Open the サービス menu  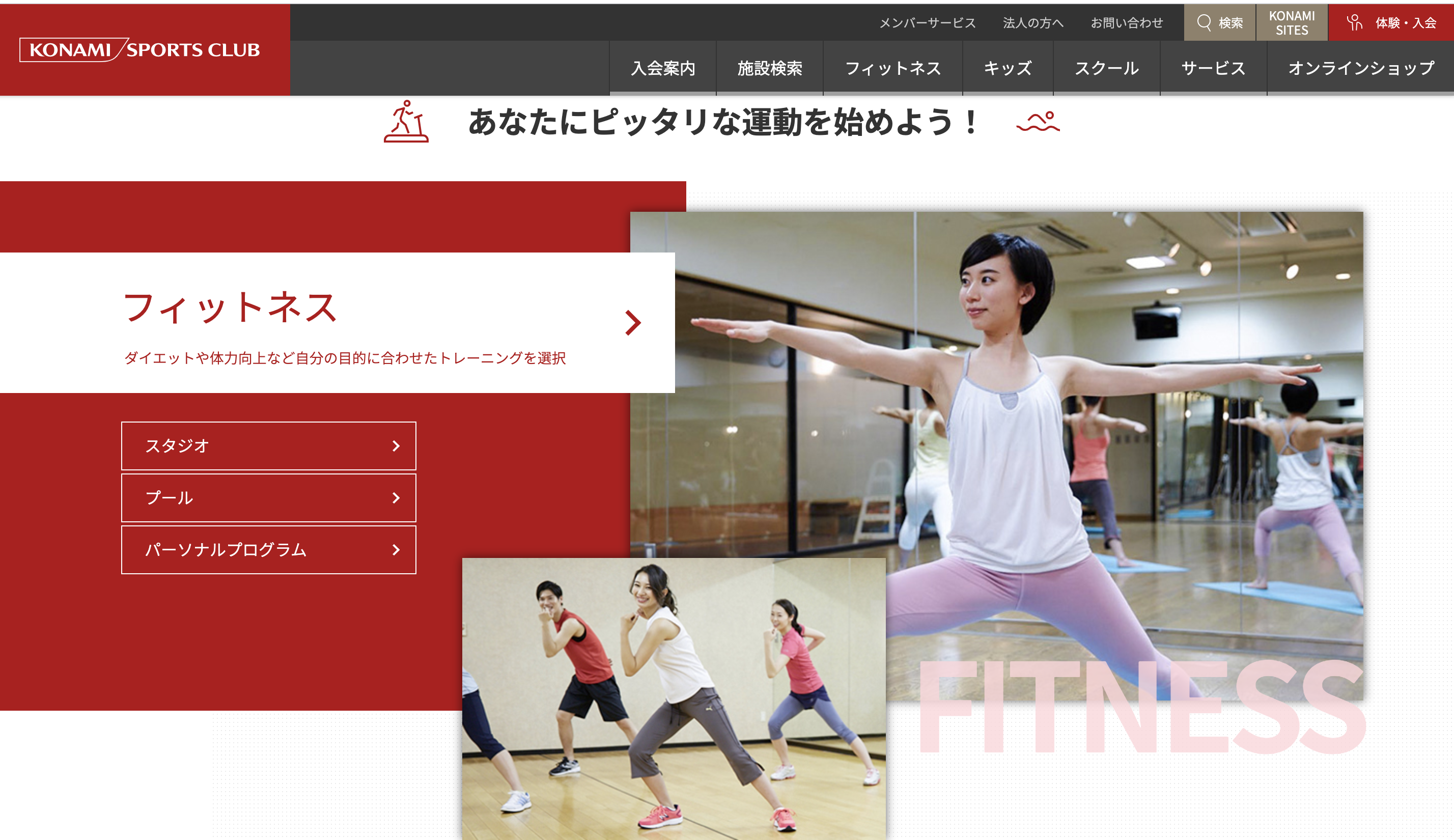tap(1214, 68)
